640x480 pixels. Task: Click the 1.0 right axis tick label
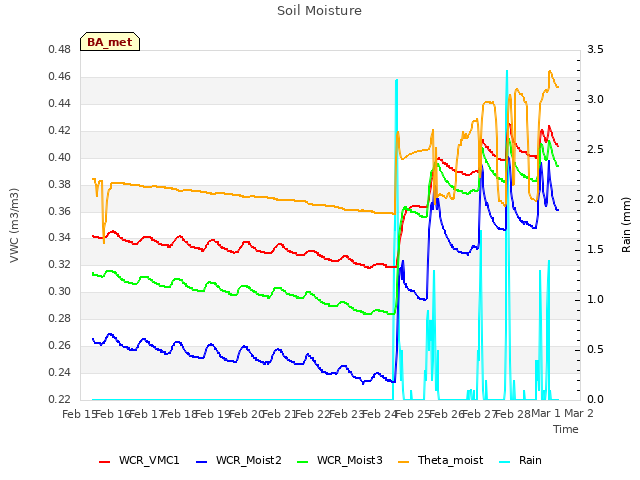(x=595, y=300)
